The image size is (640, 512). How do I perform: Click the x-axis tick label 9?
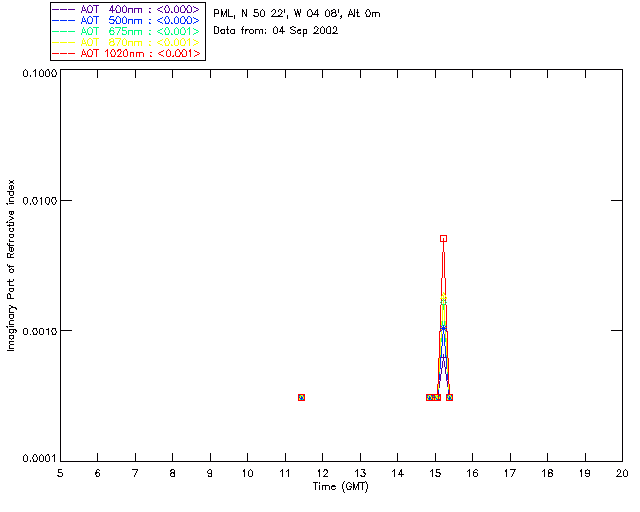coord(210,473)
